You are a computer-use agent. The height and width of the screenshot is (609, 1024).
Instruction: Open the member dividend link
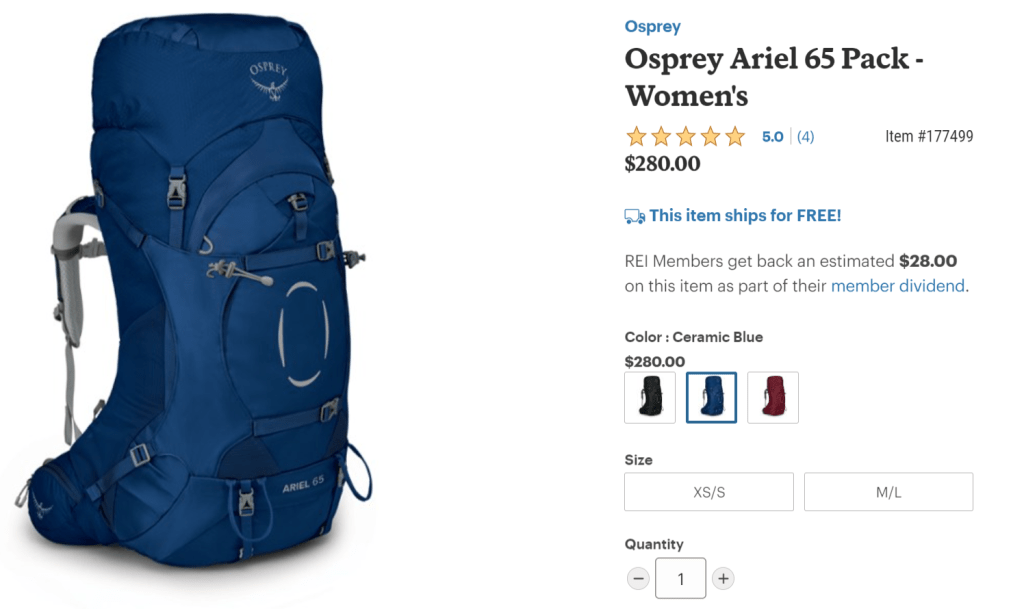tap(897, 286)
